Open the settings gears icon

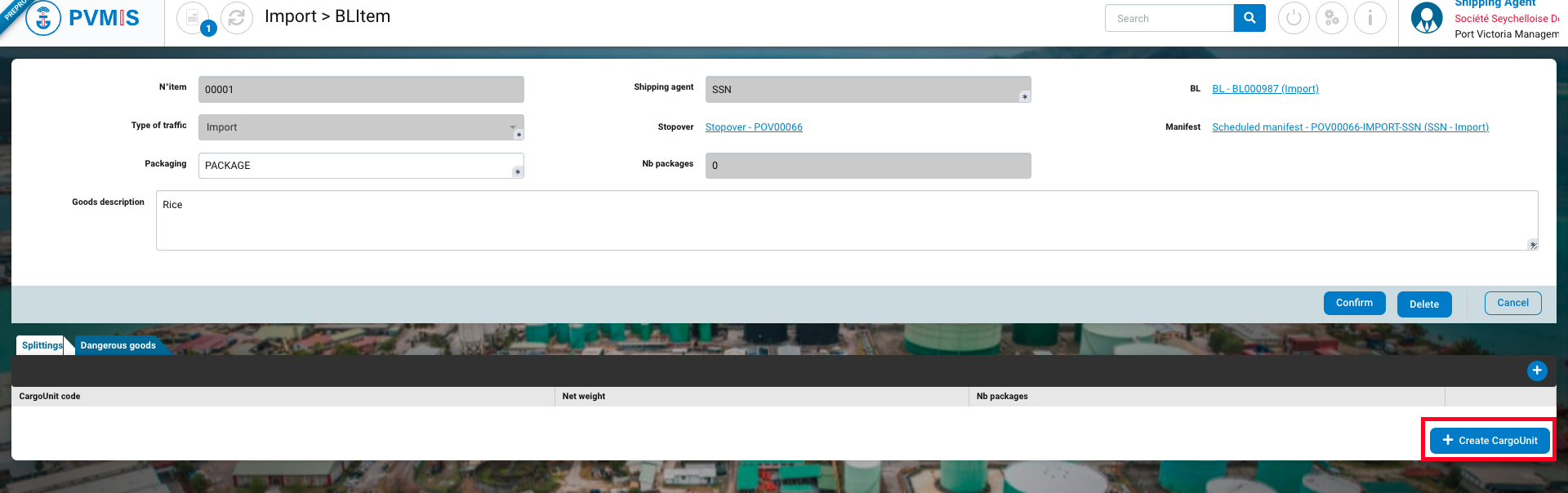point(1332,18)
